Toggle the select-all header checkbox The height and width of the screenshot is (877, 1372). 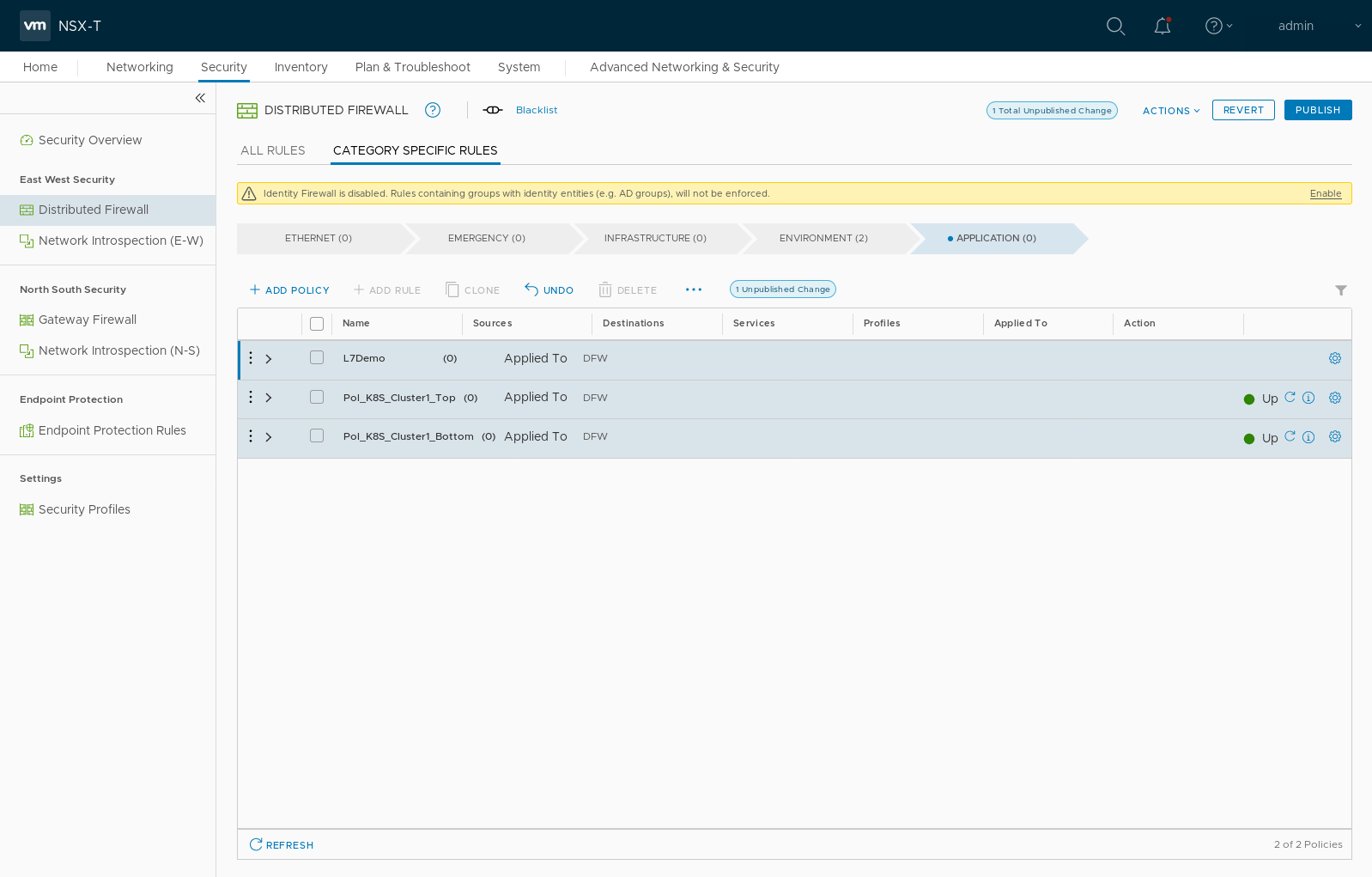(317, 324)
